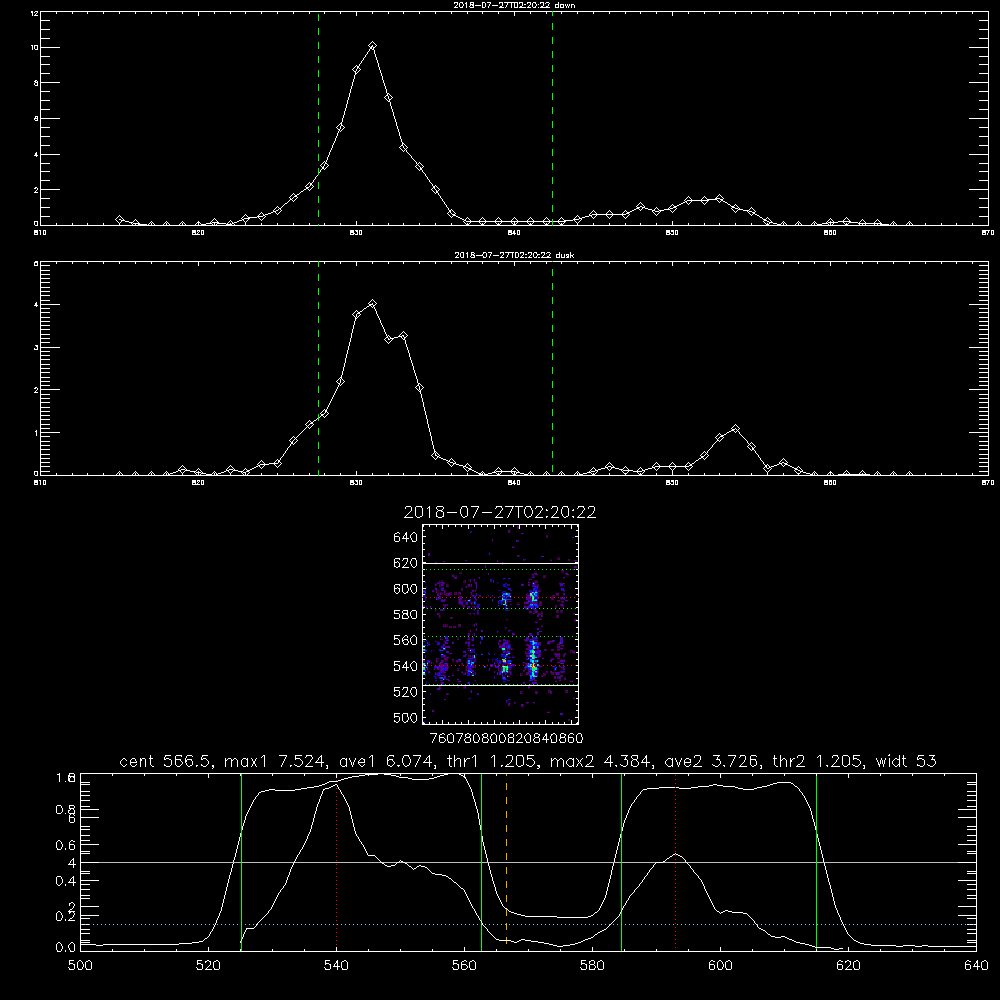
Task: Click the 540 label on bottom plot x-axis
Action: pos(337,966)
